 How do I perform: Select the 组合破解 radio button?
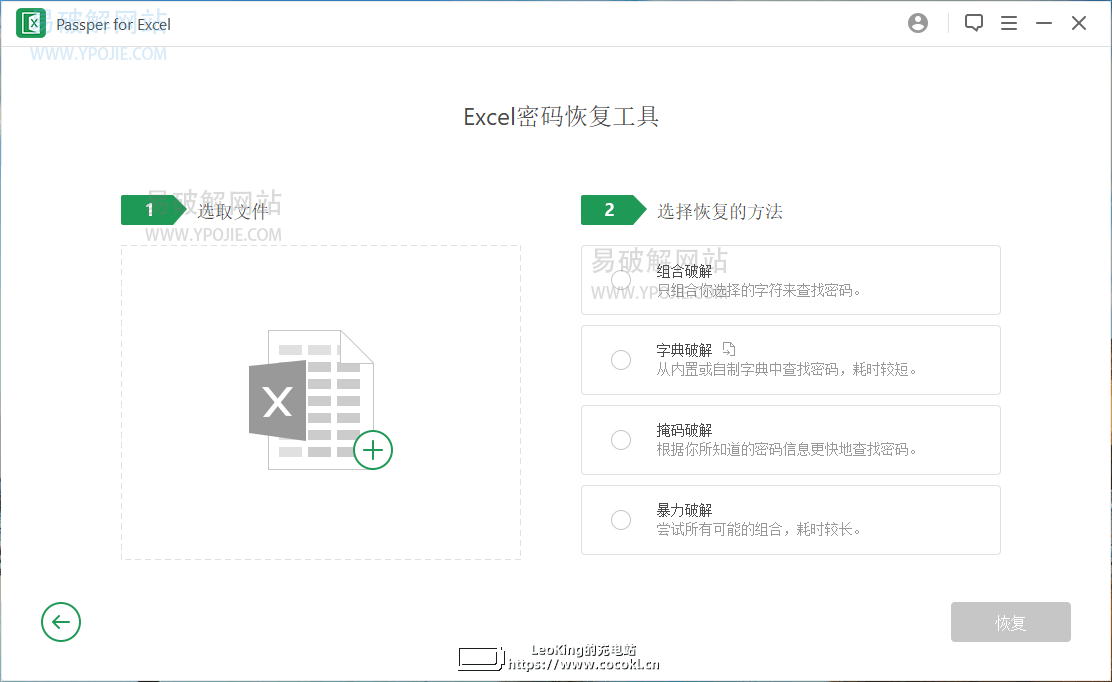[x=621, y=280]
